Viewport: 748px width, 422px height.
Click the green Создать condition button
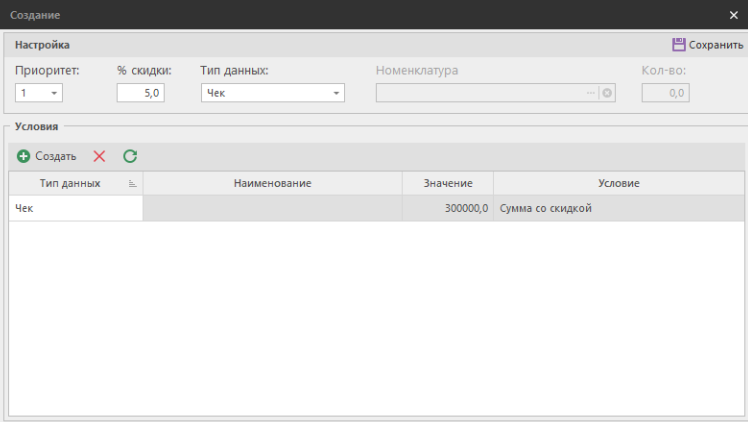46,156
